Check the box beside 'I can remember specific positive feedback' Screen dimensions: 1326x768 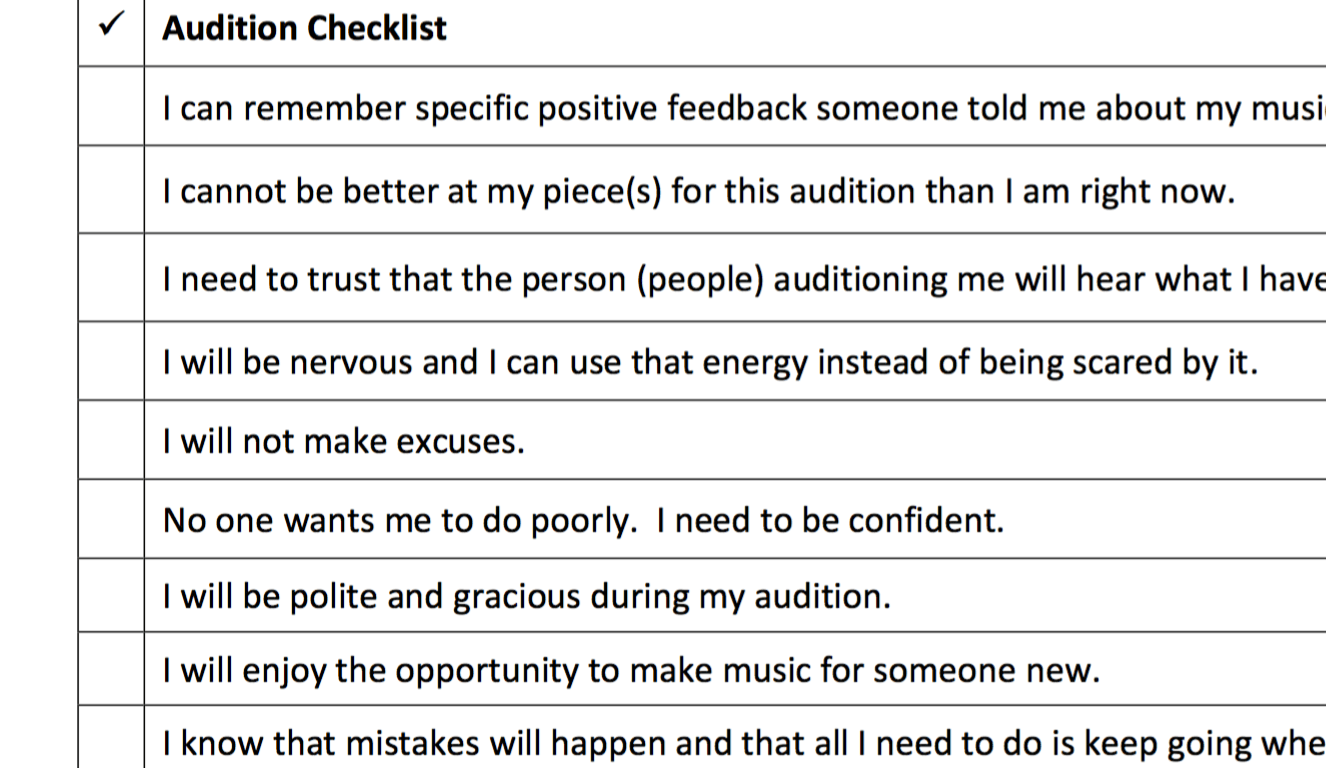[111, 107]
